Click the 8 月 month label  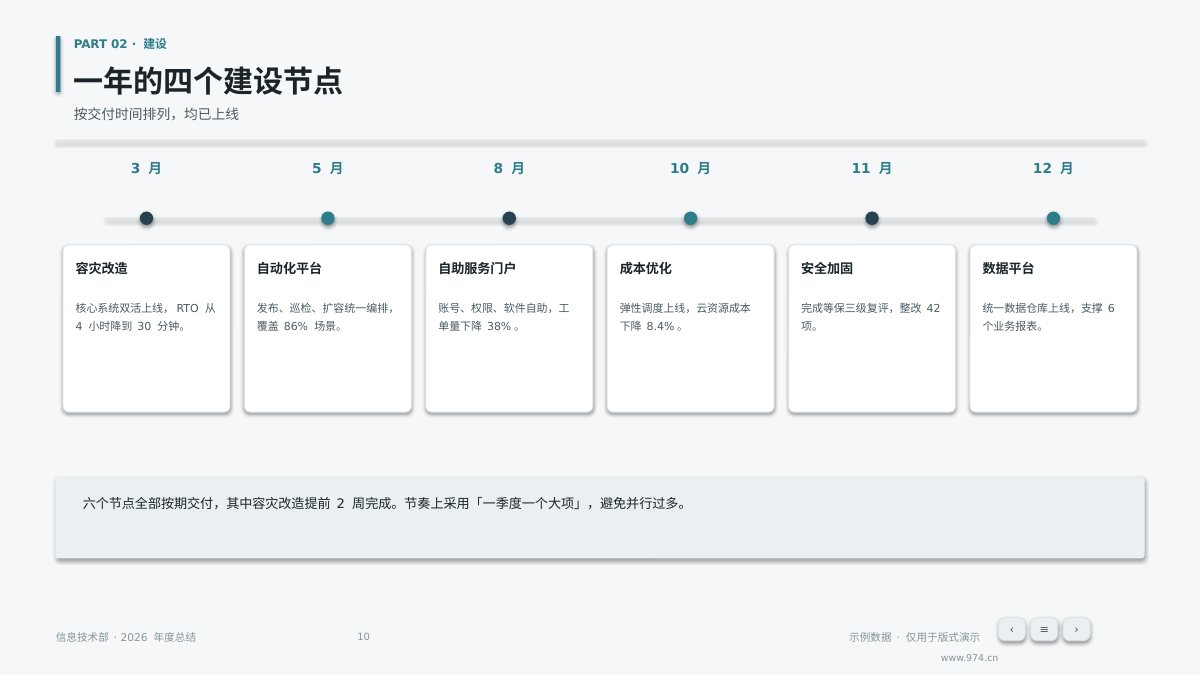[509, 168]
